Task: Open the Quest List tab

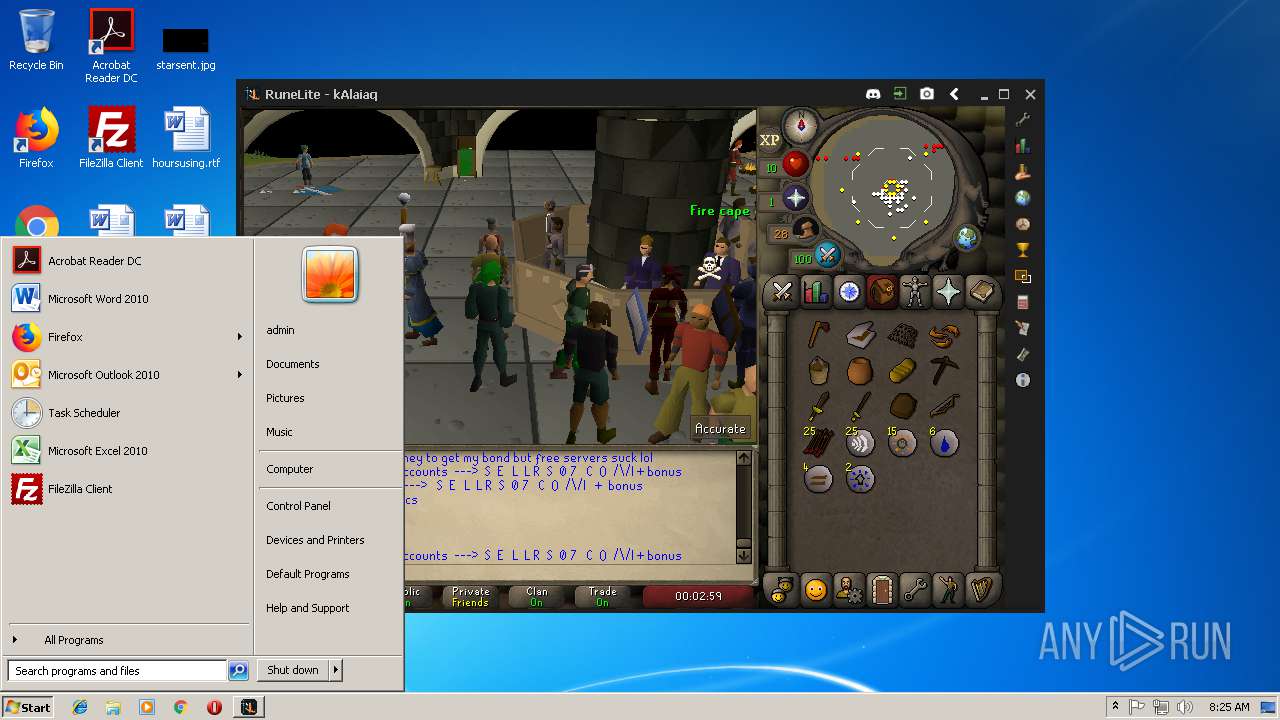Action: coord(848,291)
